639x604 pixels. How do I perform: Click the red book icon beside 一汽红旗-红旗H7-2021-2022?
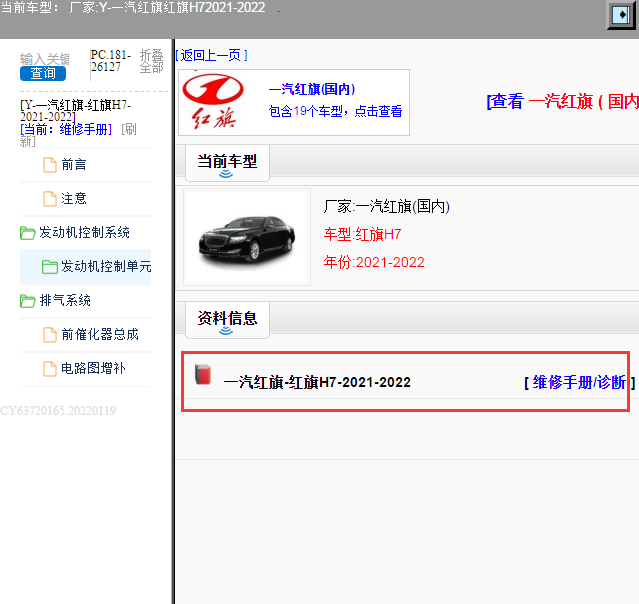[x=203, y=374]
